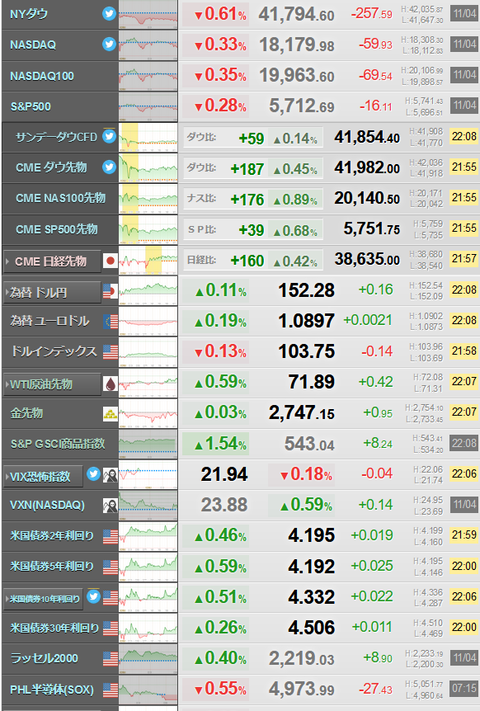Click Twitter icon on 米国債券10年利回り row
480x711 pixels.
click(x=93, y=596)
